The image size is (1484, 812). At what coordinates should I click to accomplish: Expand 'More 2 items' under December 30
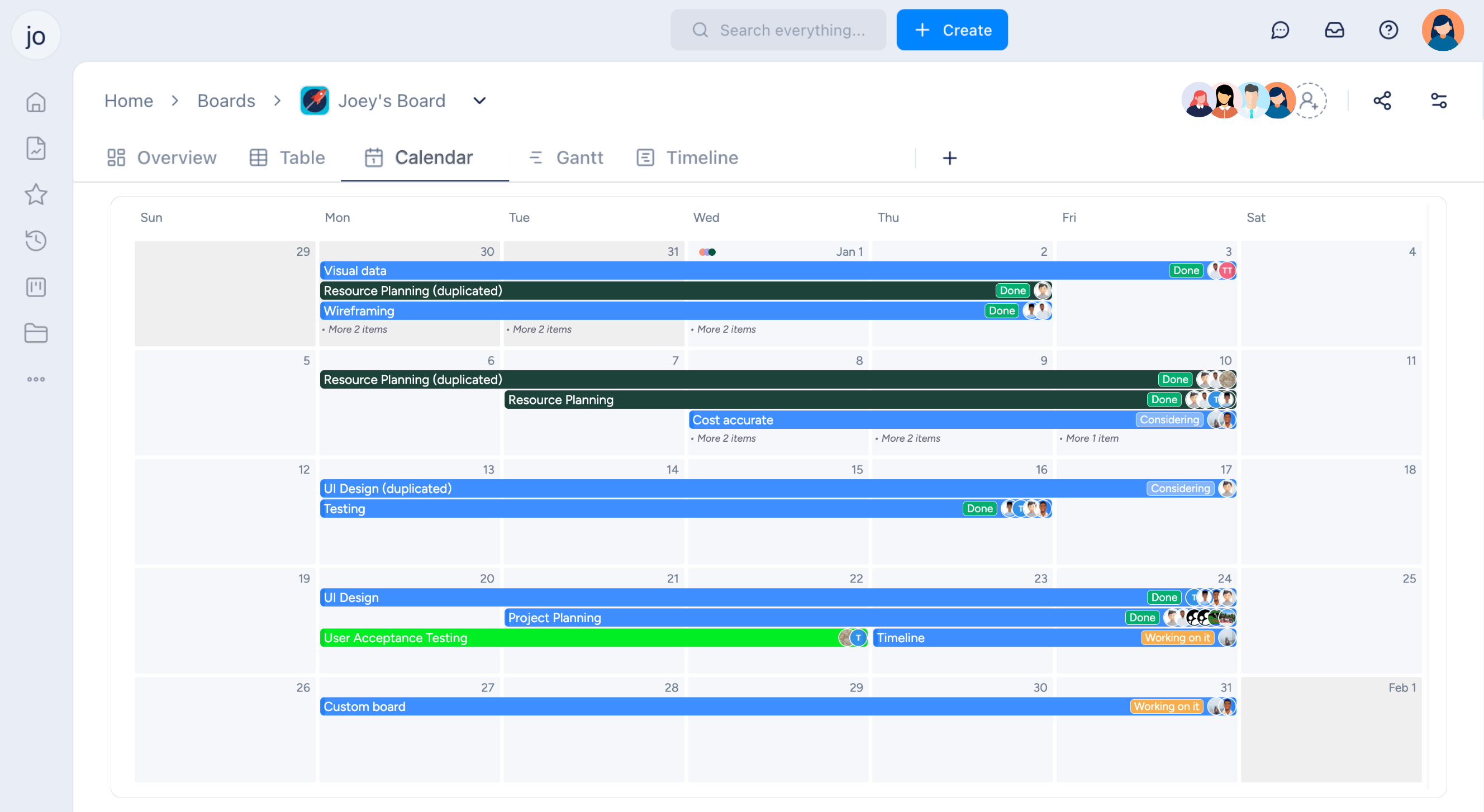pyautogui.click(x=355, y=329)
